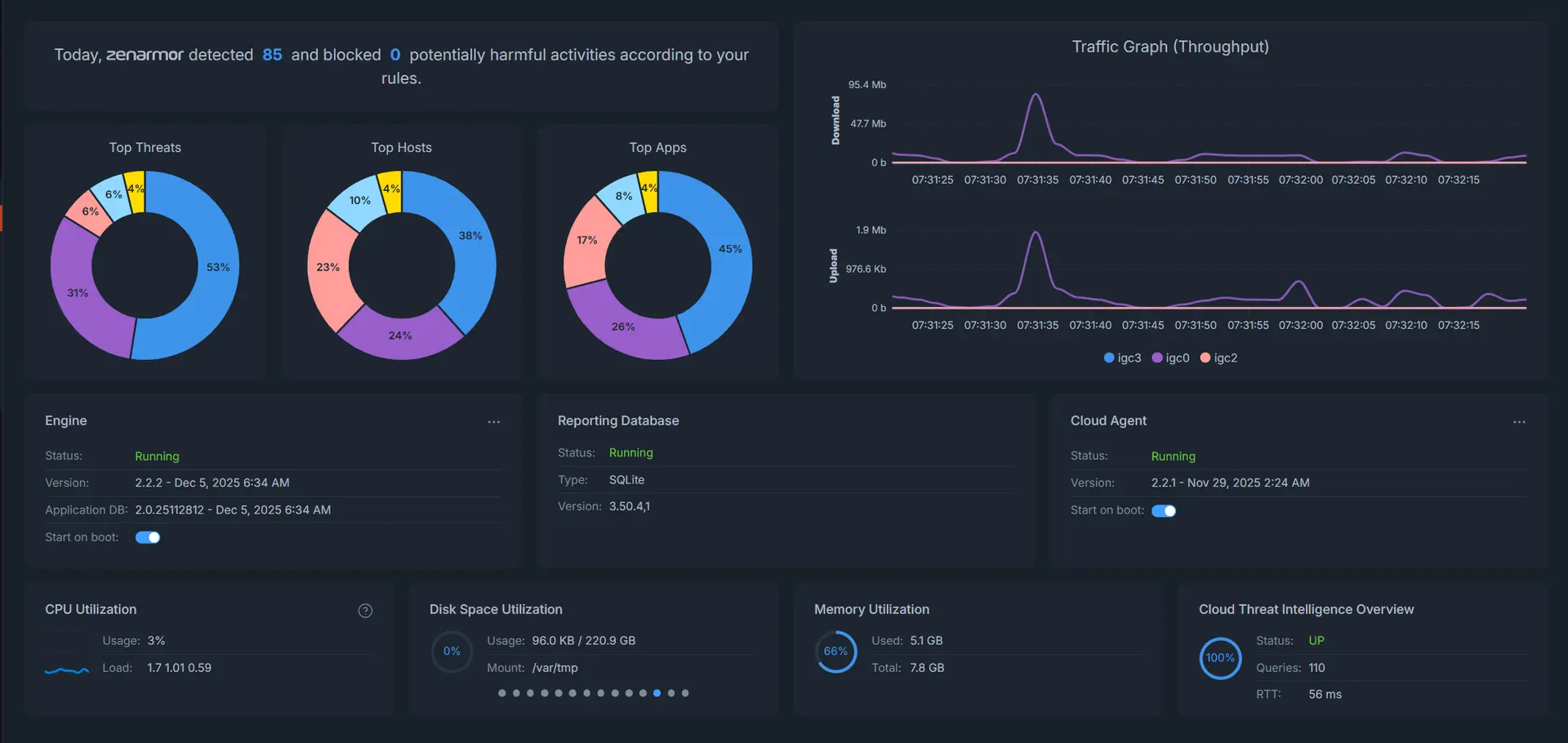Click the detected count 85 link
The height and width of the screenshot is (743, 1568).
click(272, 55)
